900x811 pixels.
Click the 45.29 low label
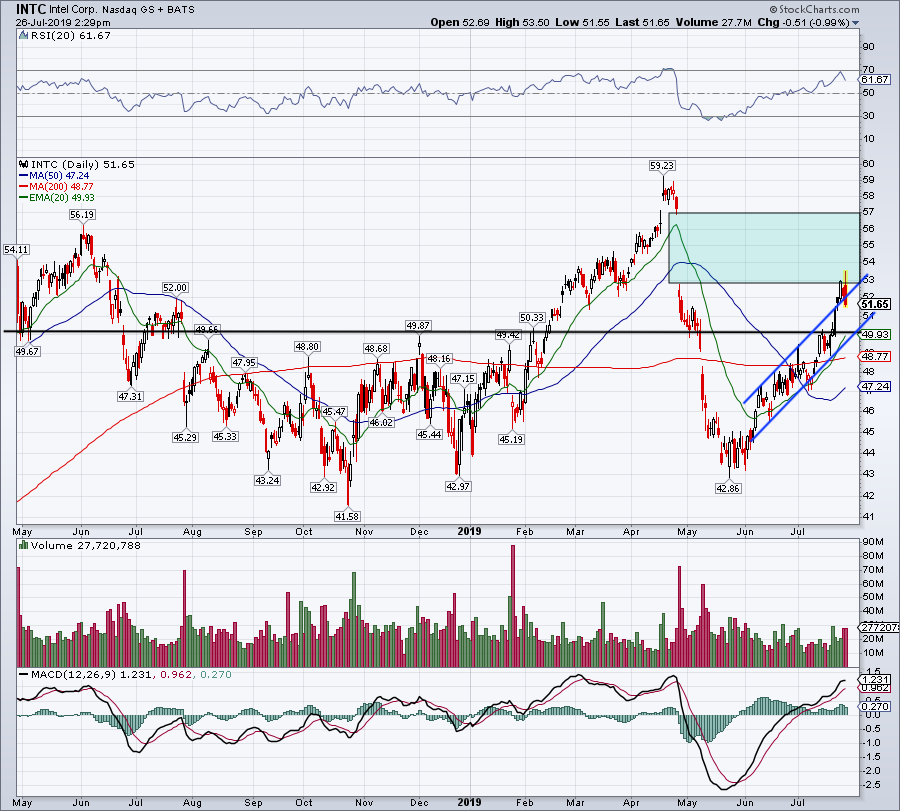pyautogui.click(x=185, y=437)
